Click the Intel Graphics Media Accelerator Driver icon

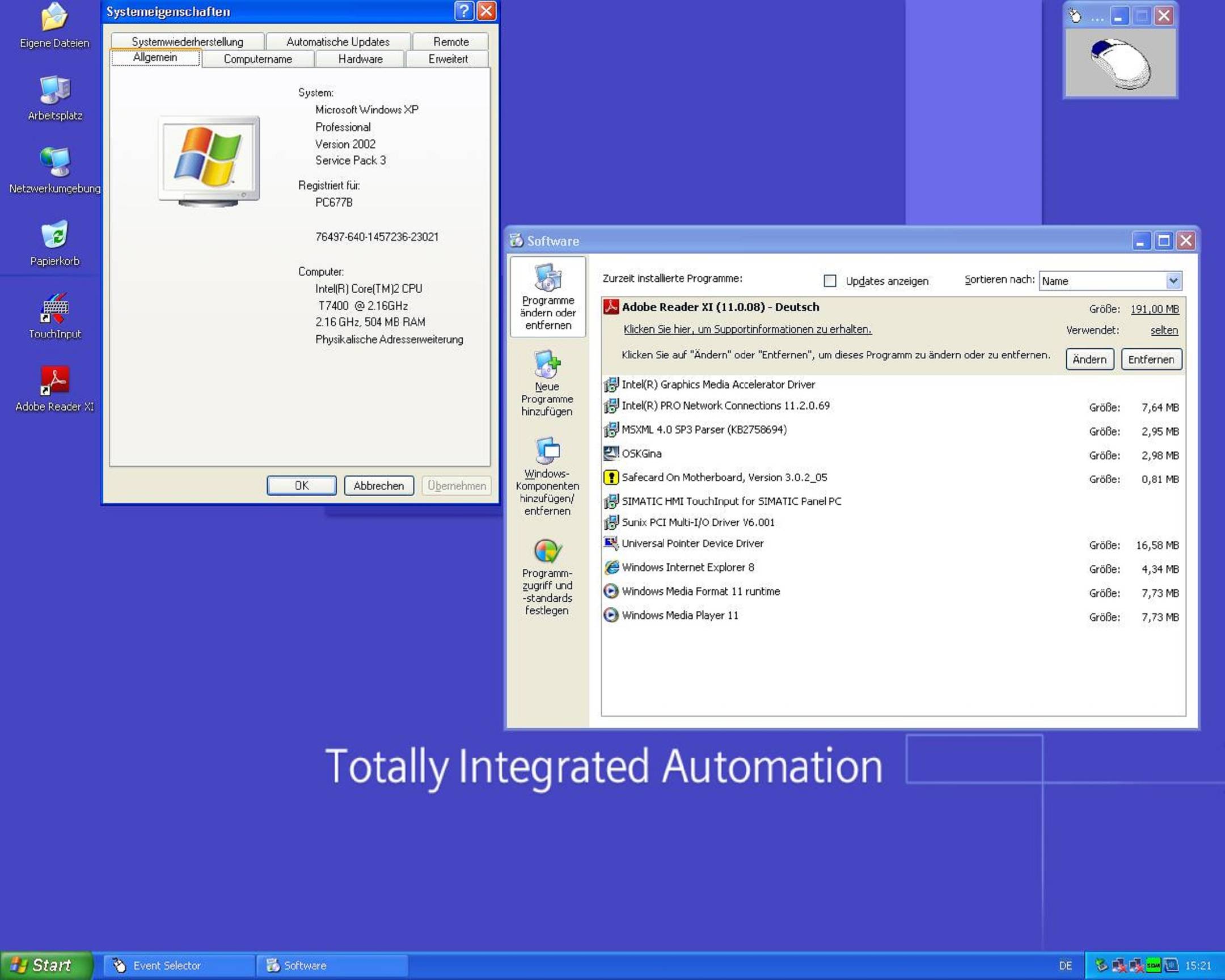tap(611, 385)
